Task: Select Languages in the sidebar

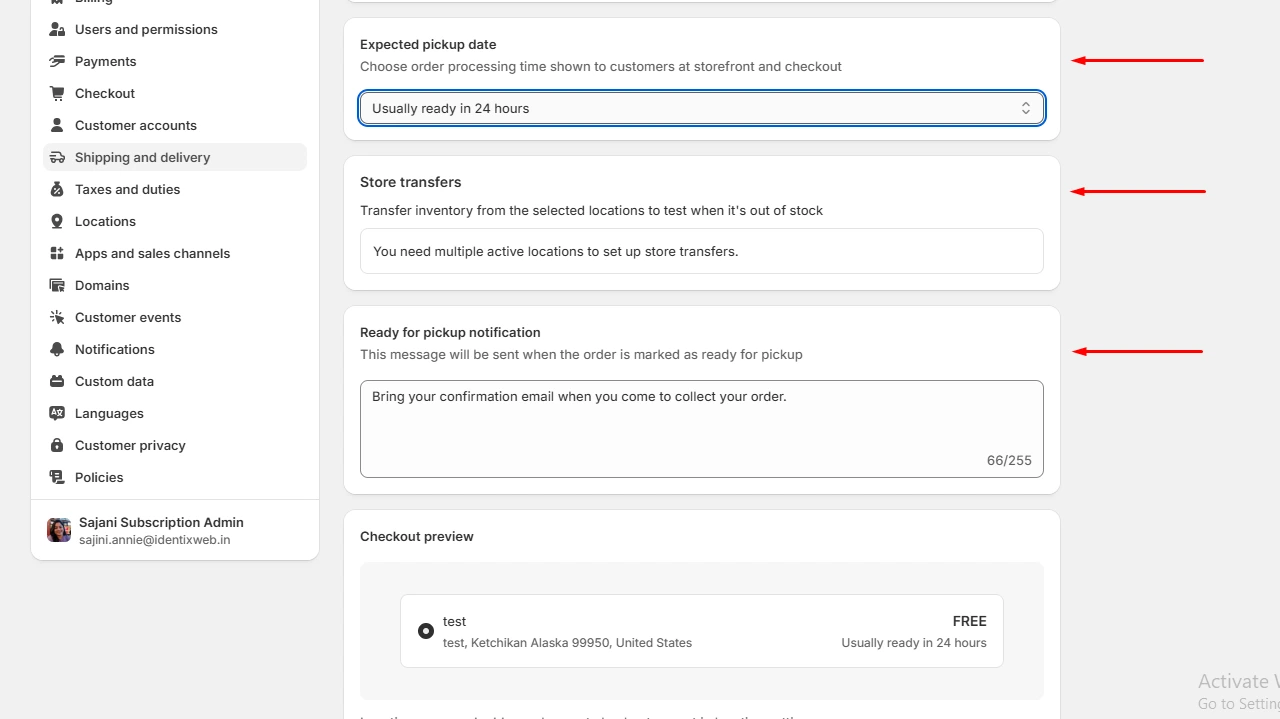Action: click(175, 413)
